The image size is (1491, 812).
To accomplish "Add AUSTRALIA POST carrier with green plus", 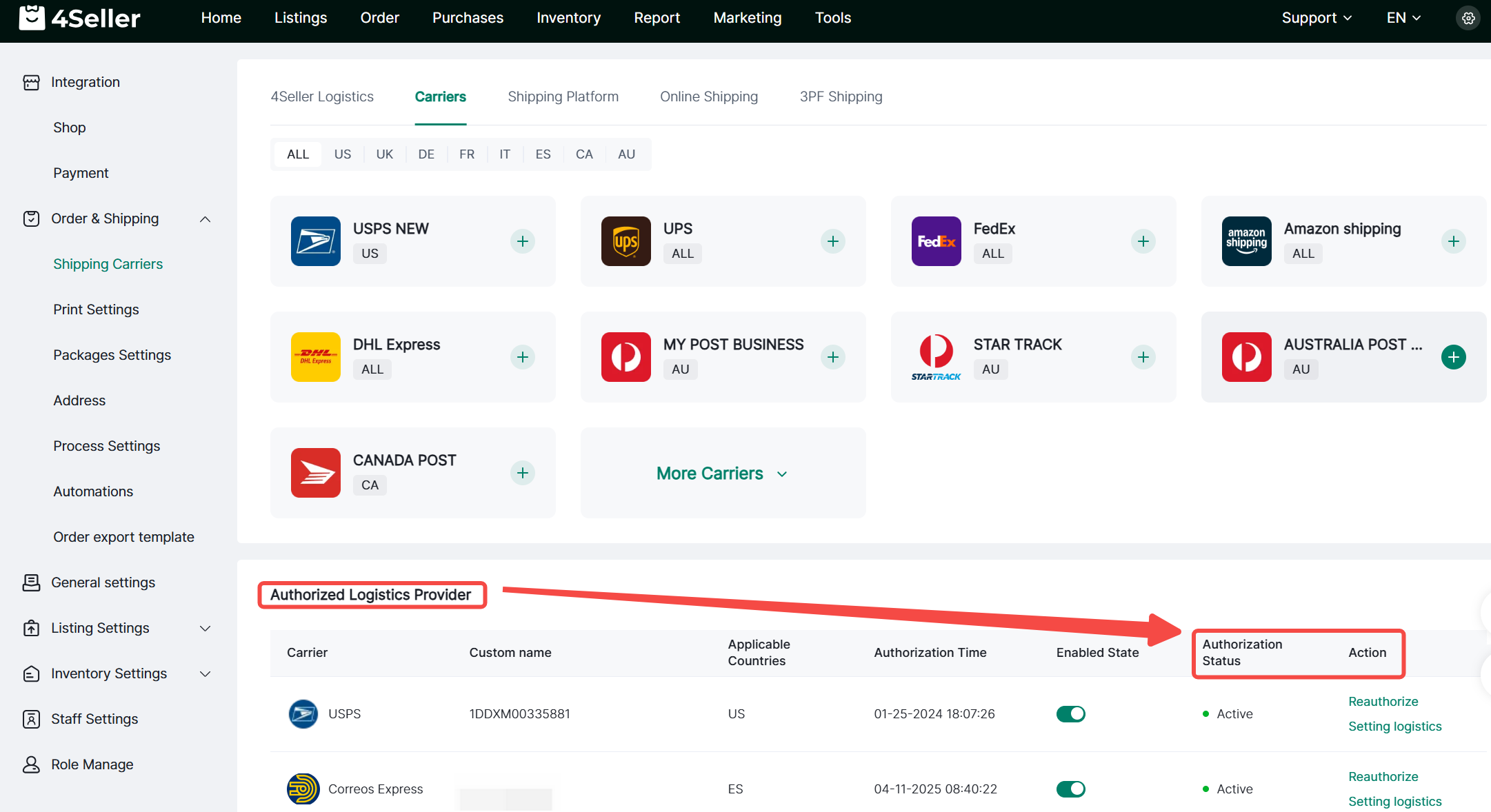I will tap(1453, 357).
